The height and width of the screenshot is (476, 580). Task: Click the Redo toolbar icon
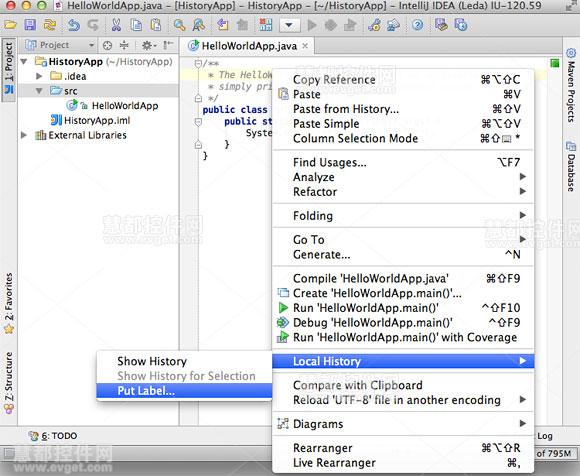[93, 25]
